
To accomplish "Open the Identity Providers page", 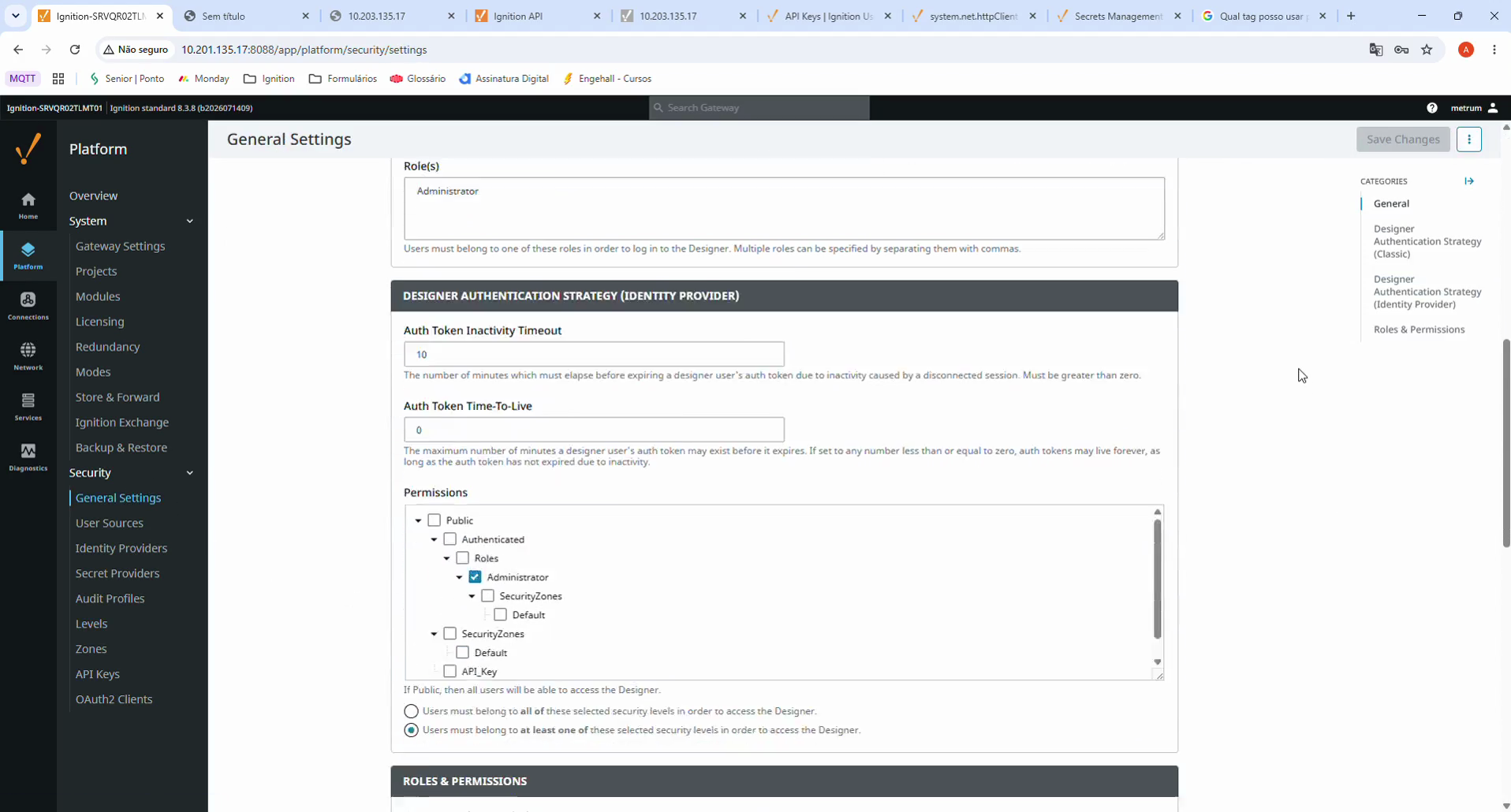I will pyautogui.click(x=121, y=548).
